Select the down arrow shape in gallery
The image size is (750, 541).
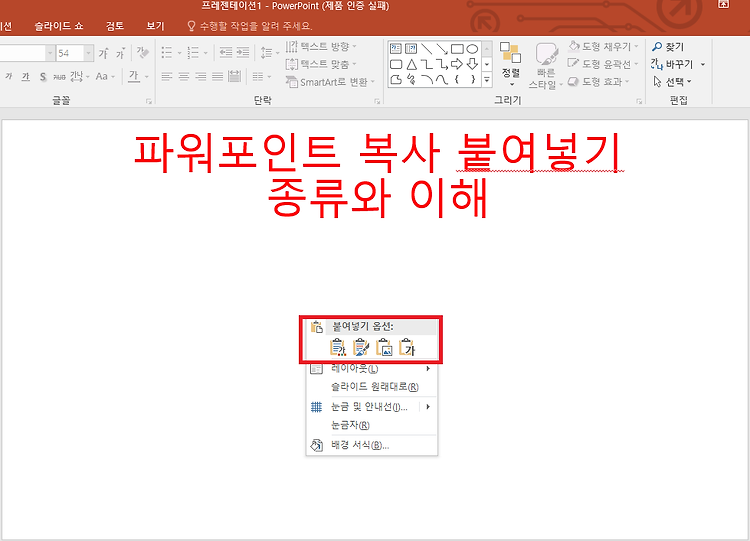pyautogui.click(x=472, y=64)
